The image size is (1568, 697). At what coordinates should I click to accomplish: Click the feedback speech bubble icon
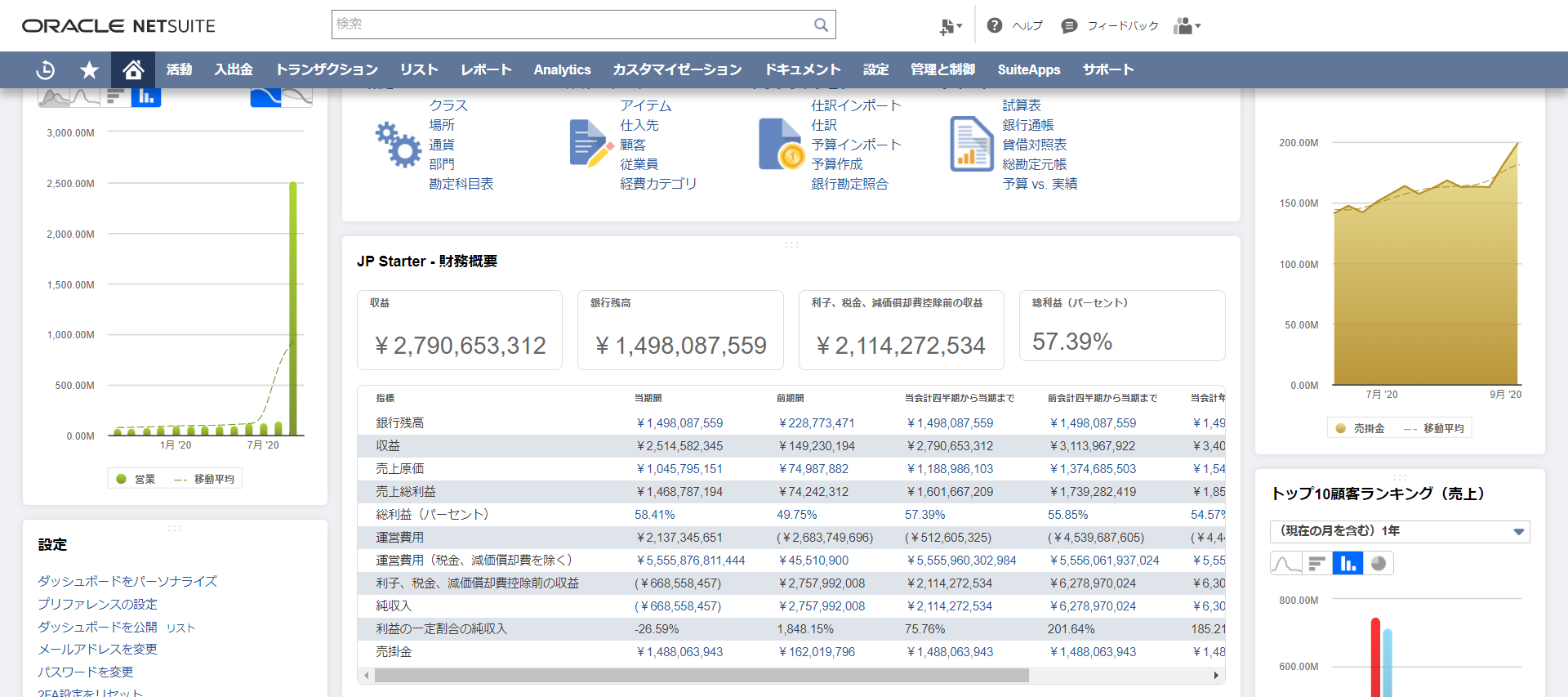point(1068,26)
